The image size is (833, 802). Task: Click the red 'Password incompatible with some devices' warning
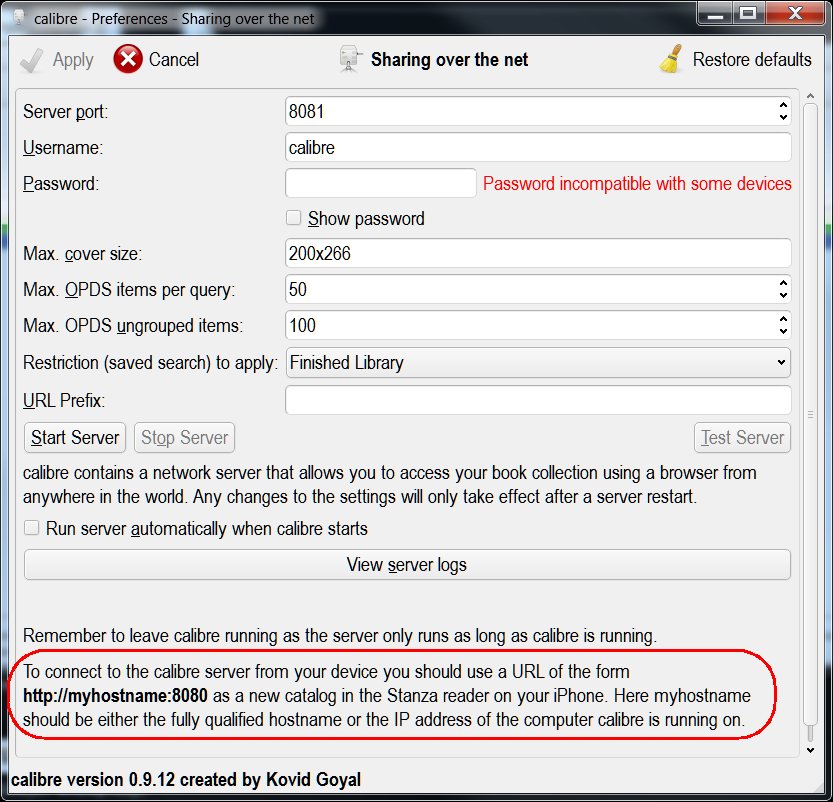637,183
